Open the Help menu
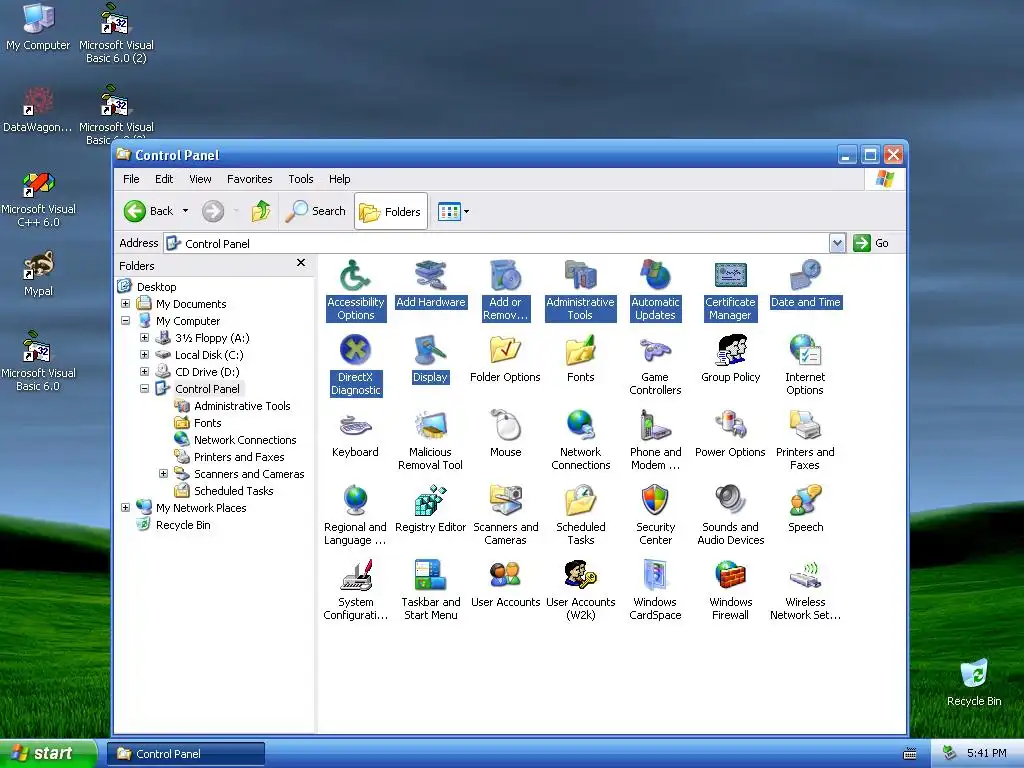Screen dimensions: 1024x768 339,179
